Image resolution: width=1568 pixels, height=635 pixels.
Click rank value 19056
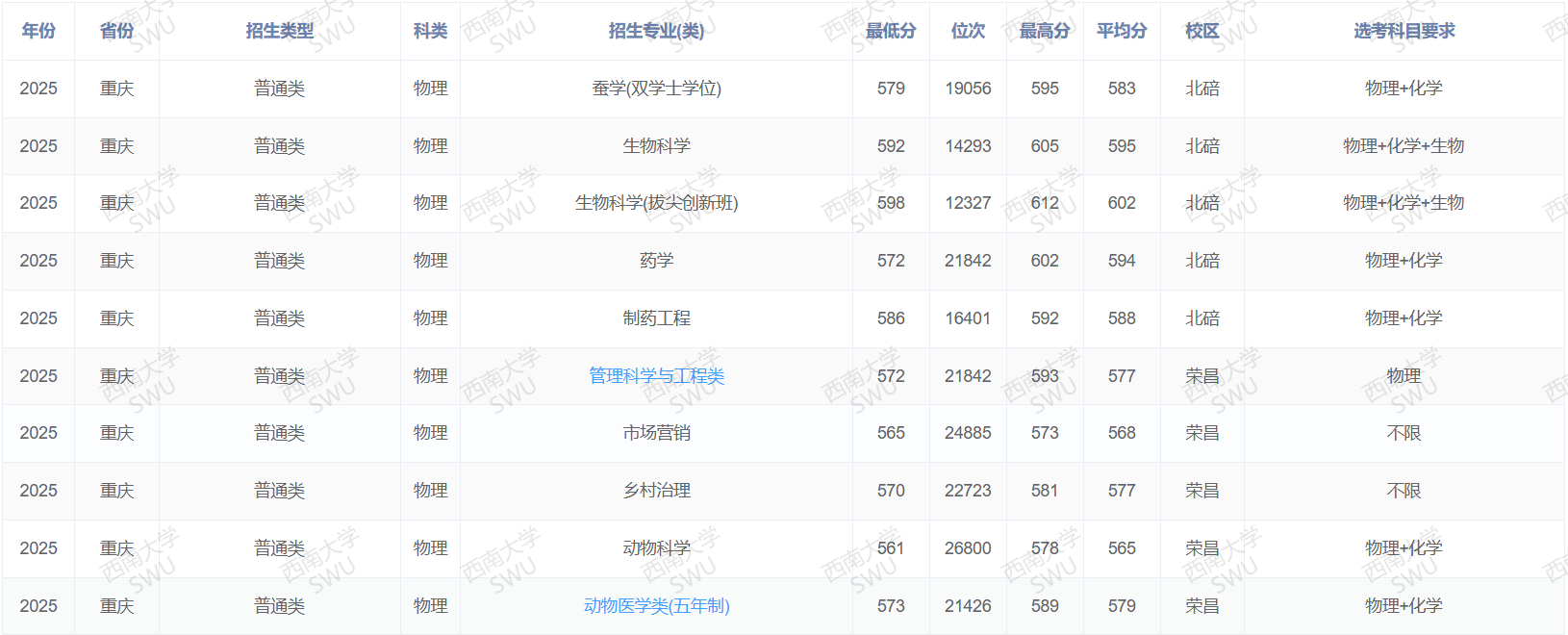point(968,89)
